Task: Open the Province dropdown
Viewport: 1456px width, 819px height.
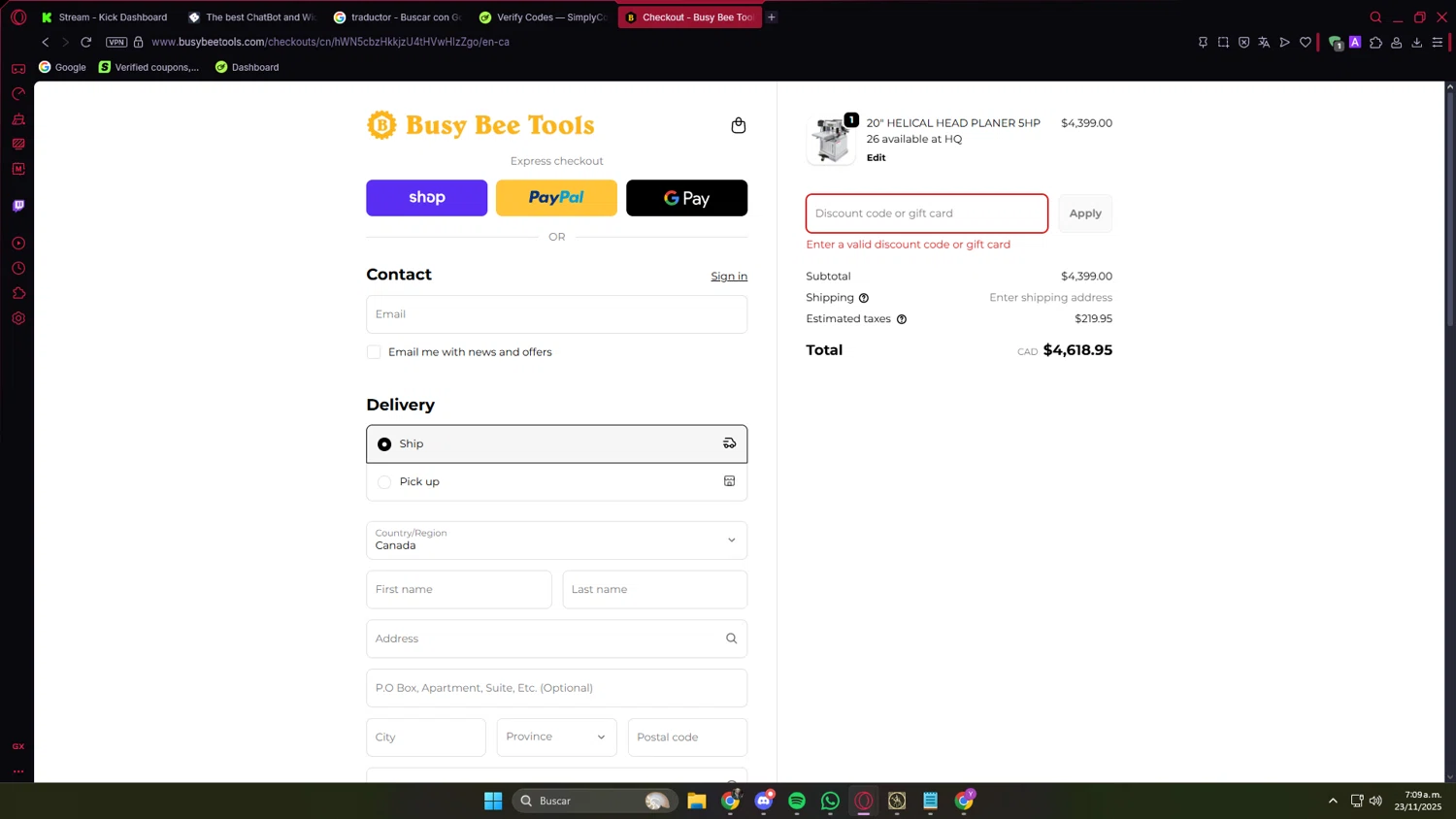Action: point(556,737)
